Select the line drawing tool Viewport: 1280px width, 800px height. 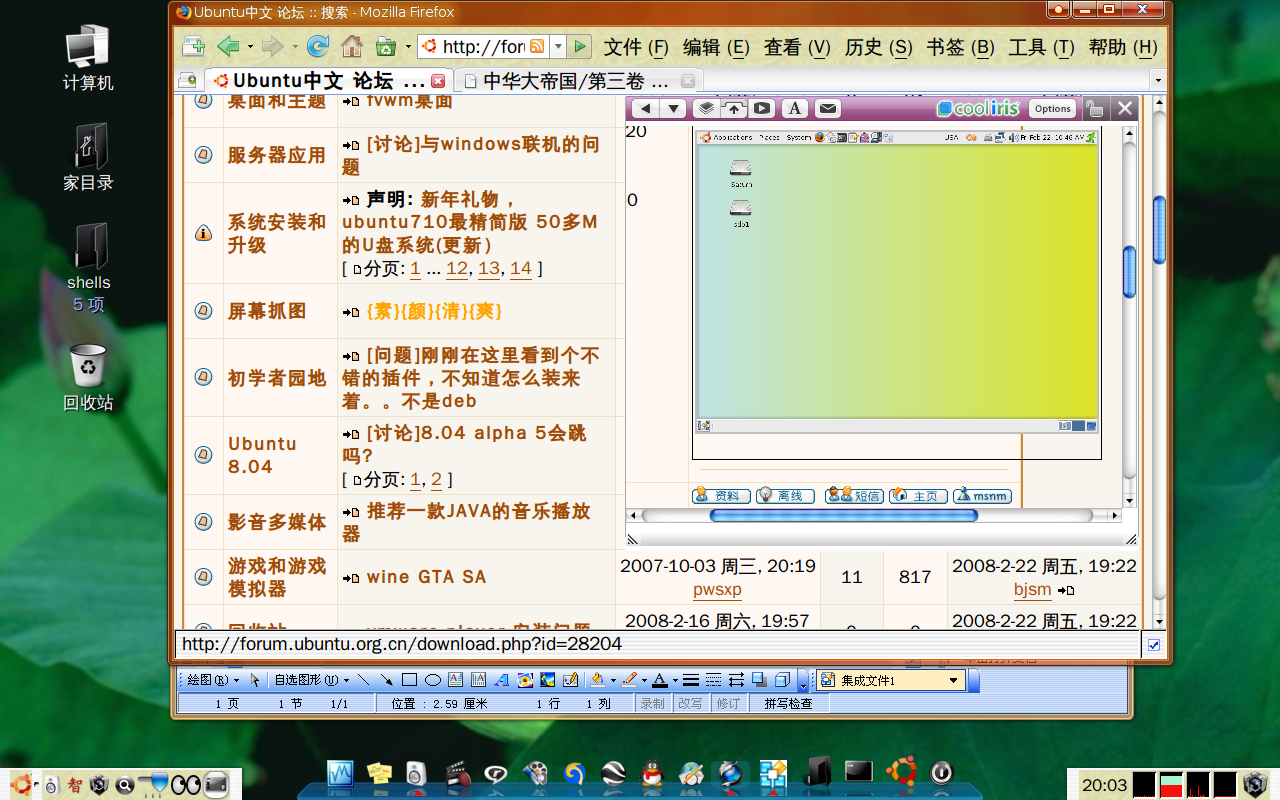point(364,680)
